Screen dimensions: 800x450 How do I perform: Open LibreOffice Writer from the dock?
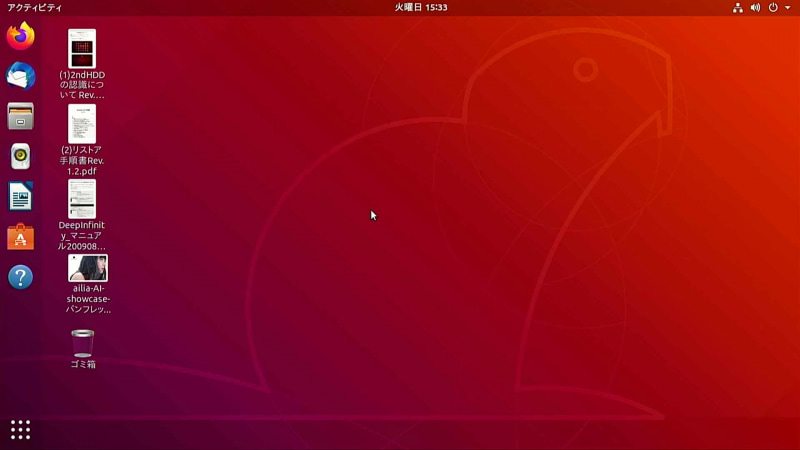[x=20, y=196]
